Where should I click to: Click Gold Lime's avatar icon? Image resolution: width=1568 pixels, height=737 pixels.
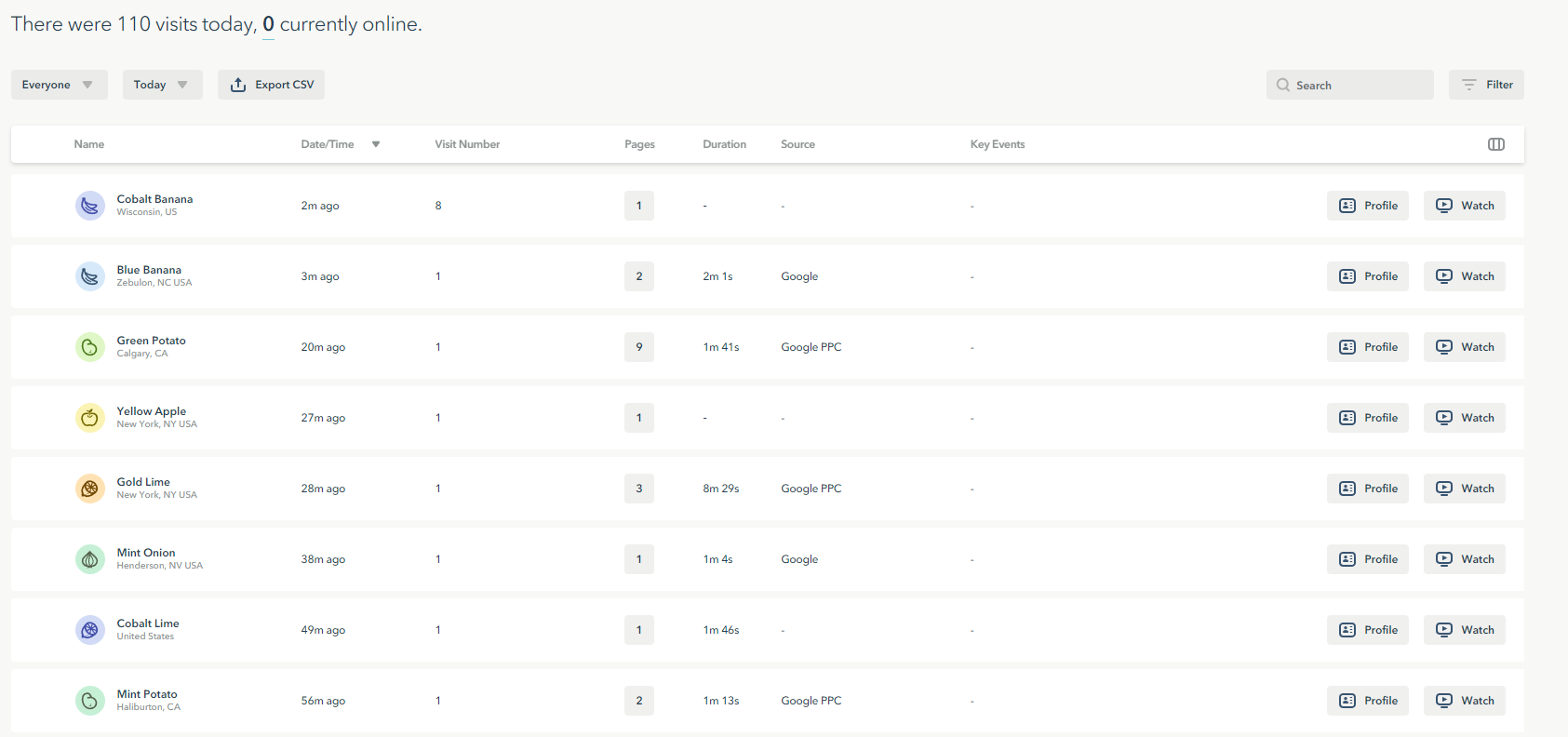[x=90, y=489]
